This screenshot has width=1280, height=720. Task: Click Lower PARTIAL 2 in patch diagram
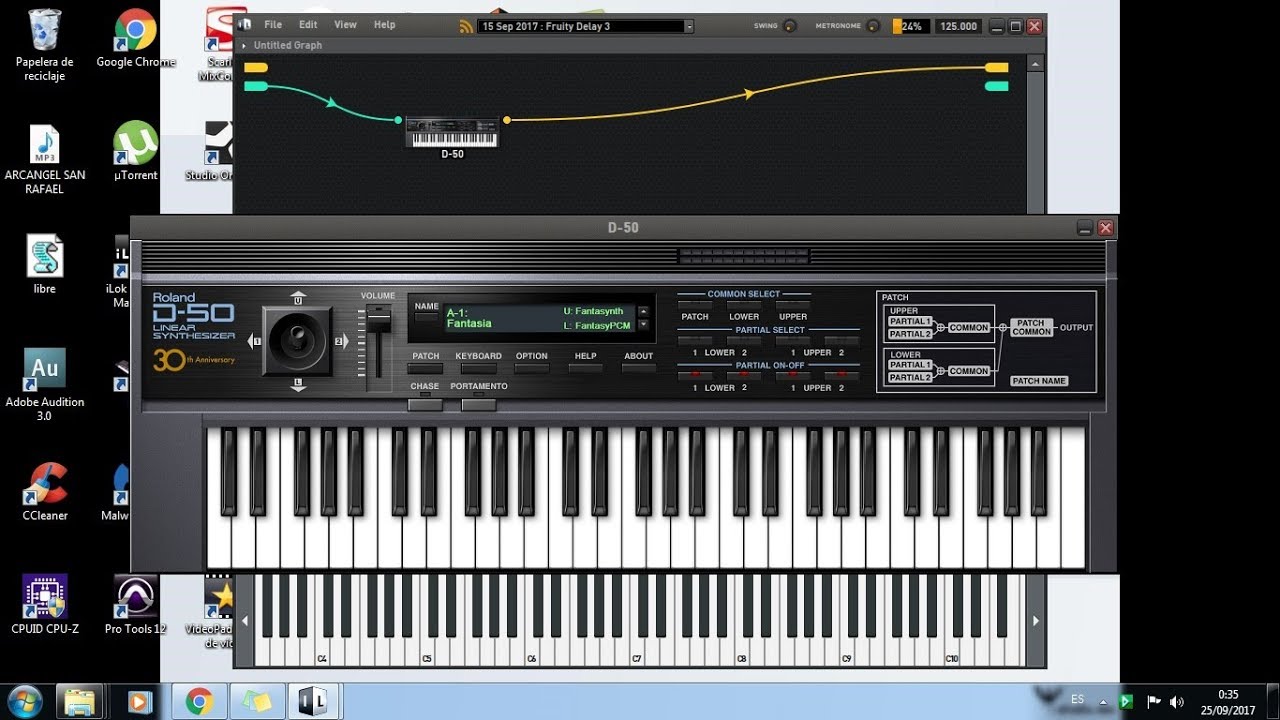tap(910, 377)
